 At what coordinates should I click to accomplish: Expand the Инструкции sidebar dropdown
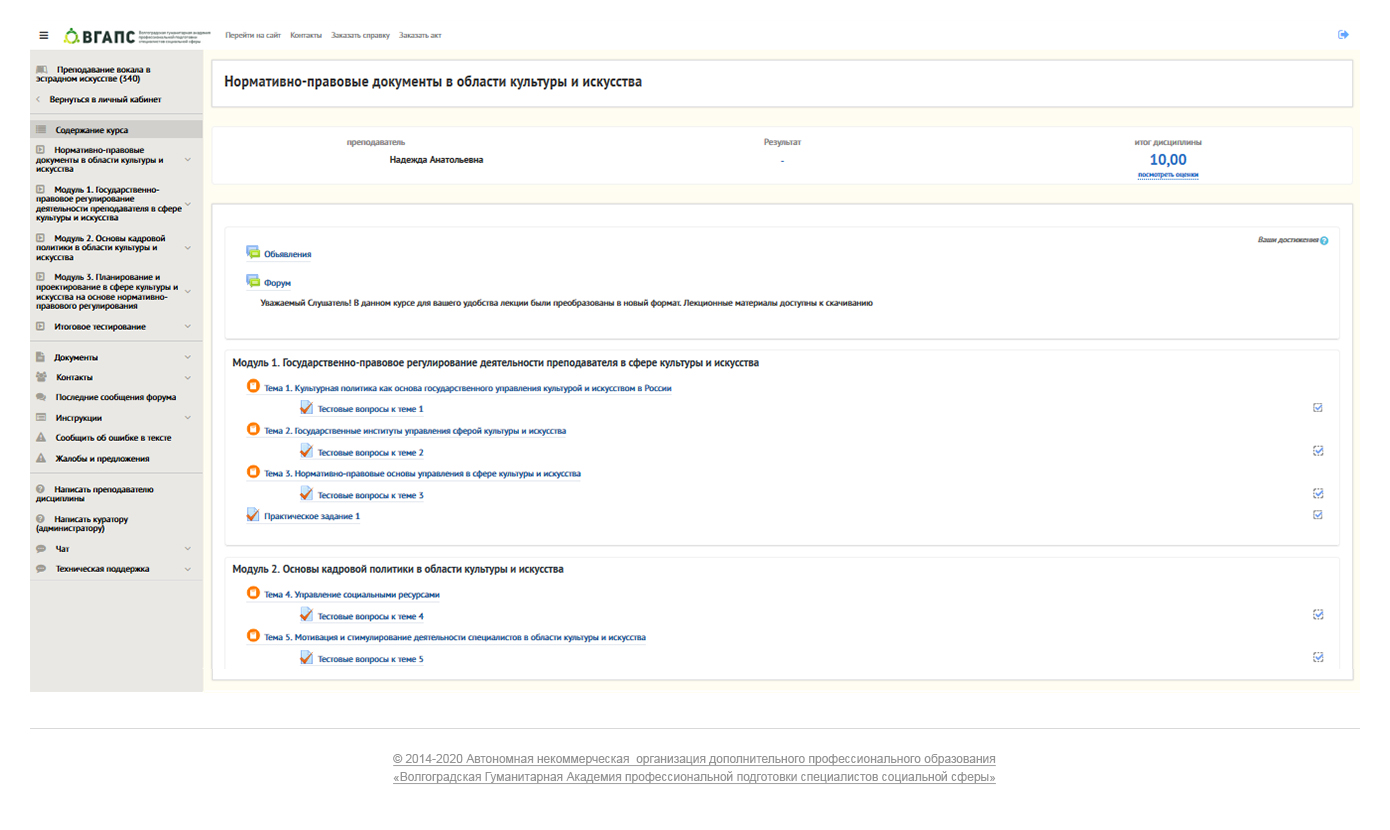(x=187, y=418)
